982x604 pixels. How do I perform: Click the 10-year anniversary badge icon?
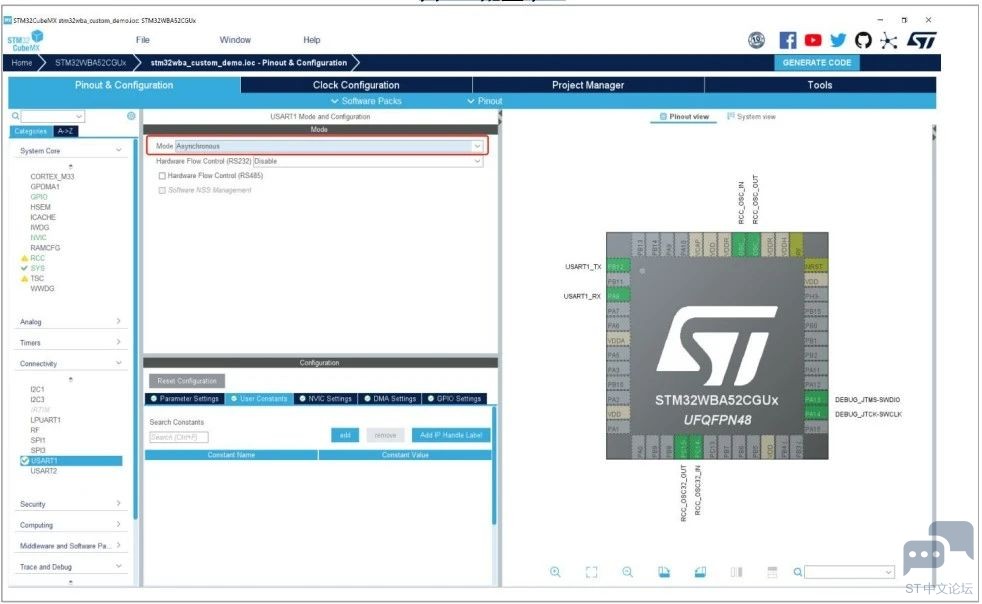tap(757, 41)
